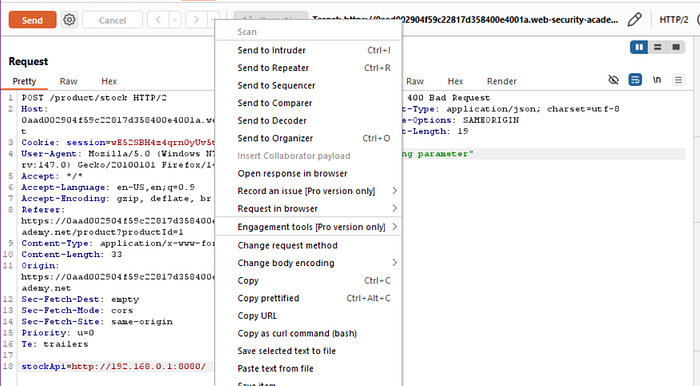Toggle show newline \n characters
Screen dimensions: 700x386
[657, 80]
